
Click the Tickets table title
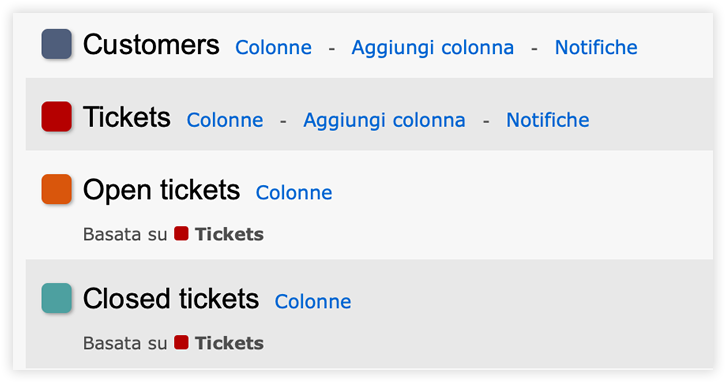point(127,117)
